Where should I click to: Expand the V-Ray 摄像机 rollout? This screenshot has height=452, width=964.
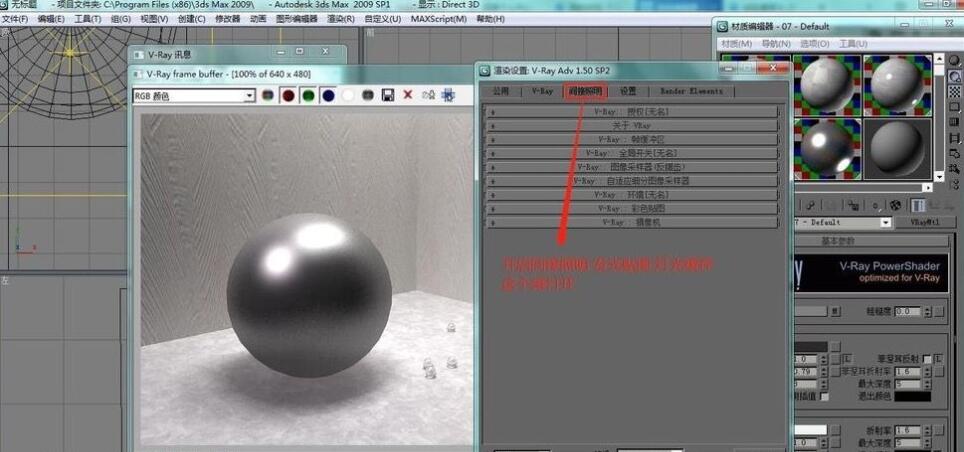pos(631,223)
